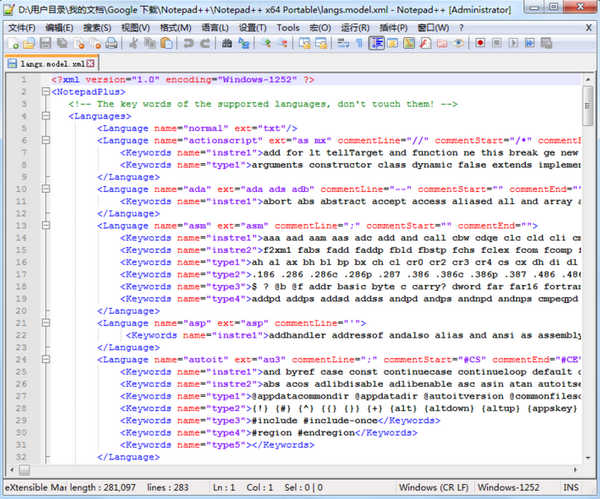Viewport: 600px width, 499px height.
Task: Toggle word wrap in the toolbar
Action: (343, 43)
